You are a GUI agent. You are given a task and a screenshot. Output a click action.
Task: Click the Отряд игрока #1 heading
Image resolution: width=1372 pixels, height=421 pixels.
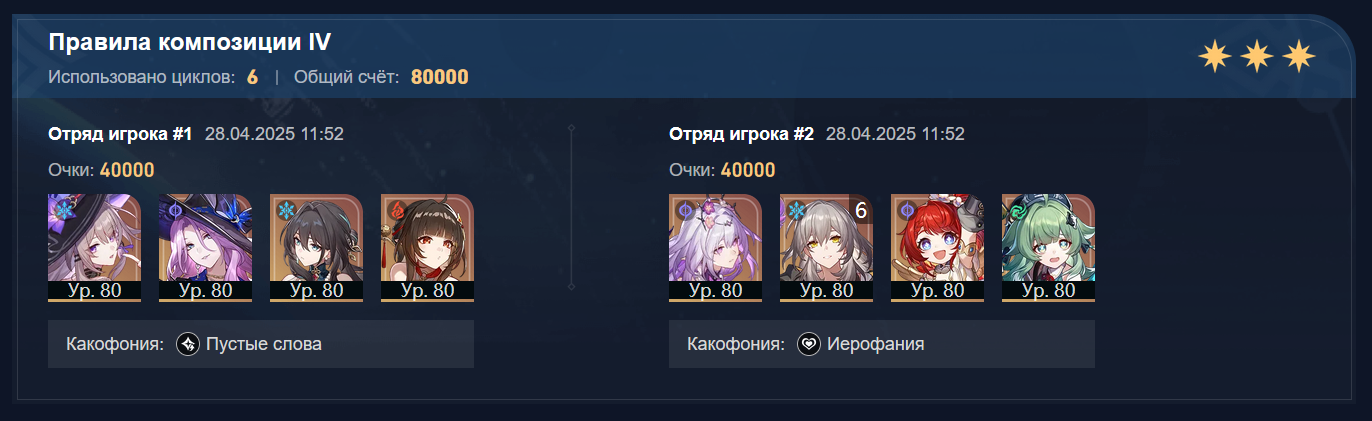tap(120, 134)
